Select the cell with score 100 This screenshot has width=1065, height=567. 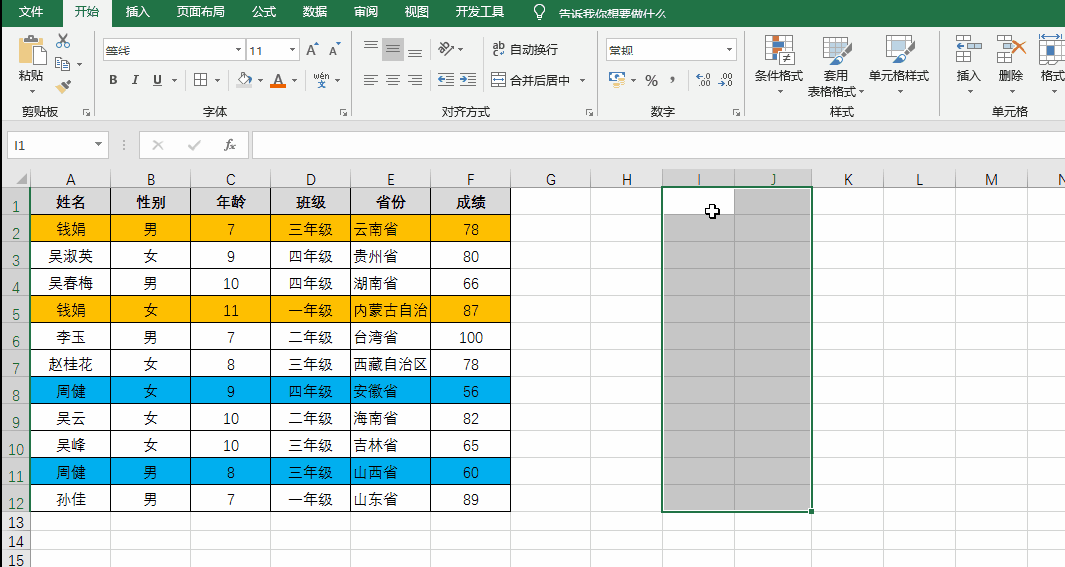(470, 337)
